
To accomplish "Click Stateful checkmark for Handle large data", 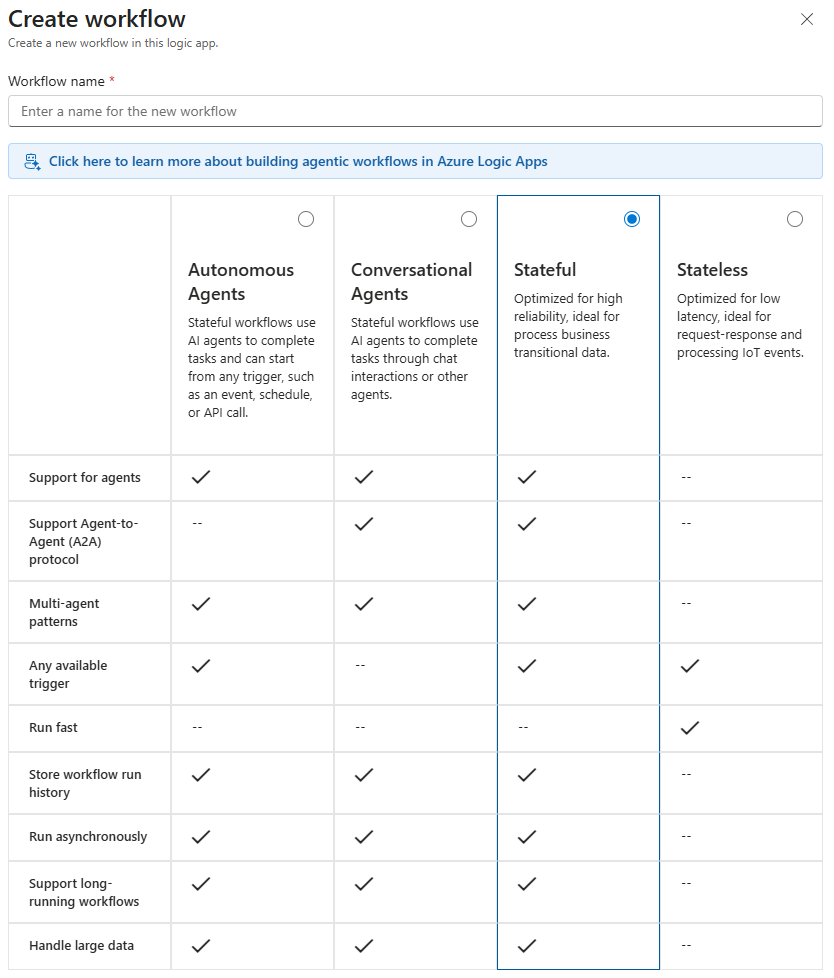I will point(527,945).
